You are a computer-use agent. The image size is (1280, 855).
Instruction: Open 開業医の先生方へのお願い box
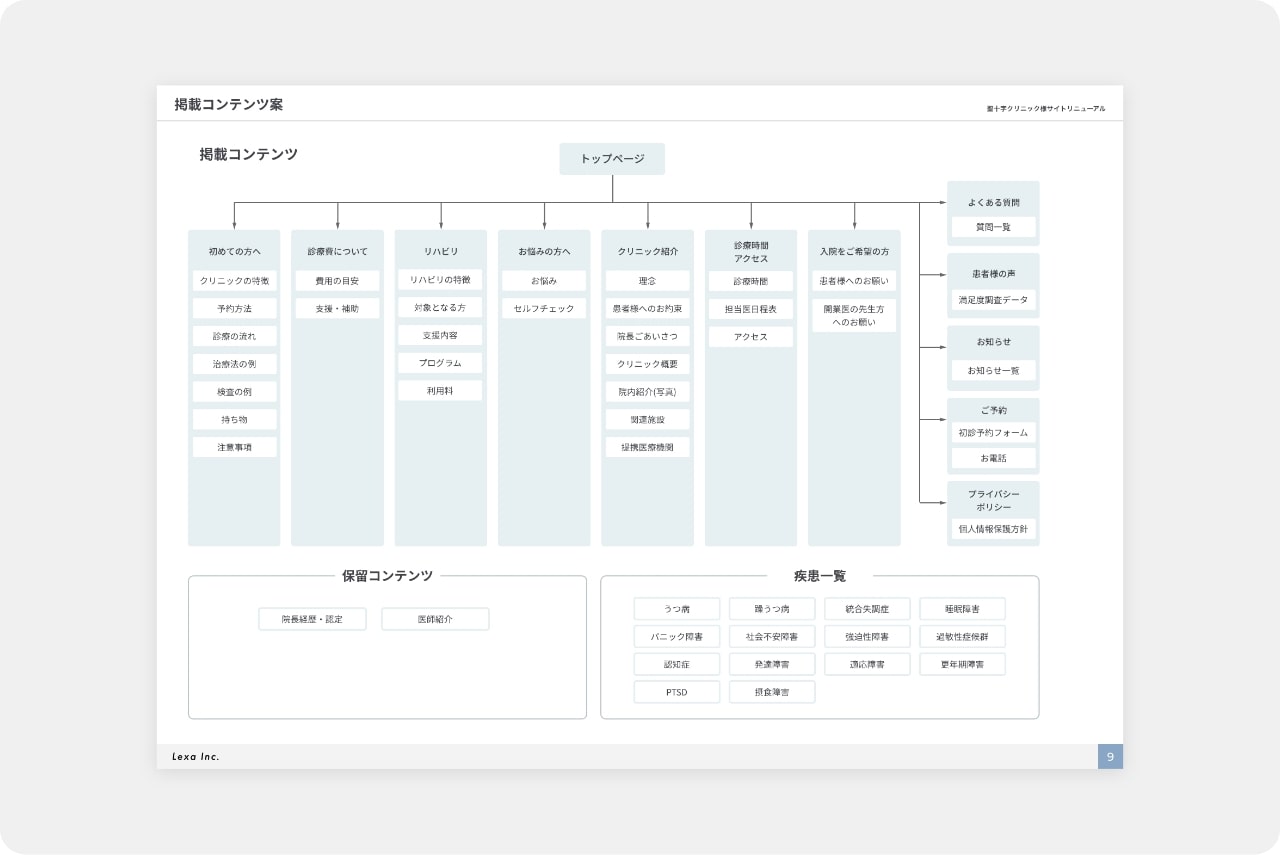coord(854,316)
